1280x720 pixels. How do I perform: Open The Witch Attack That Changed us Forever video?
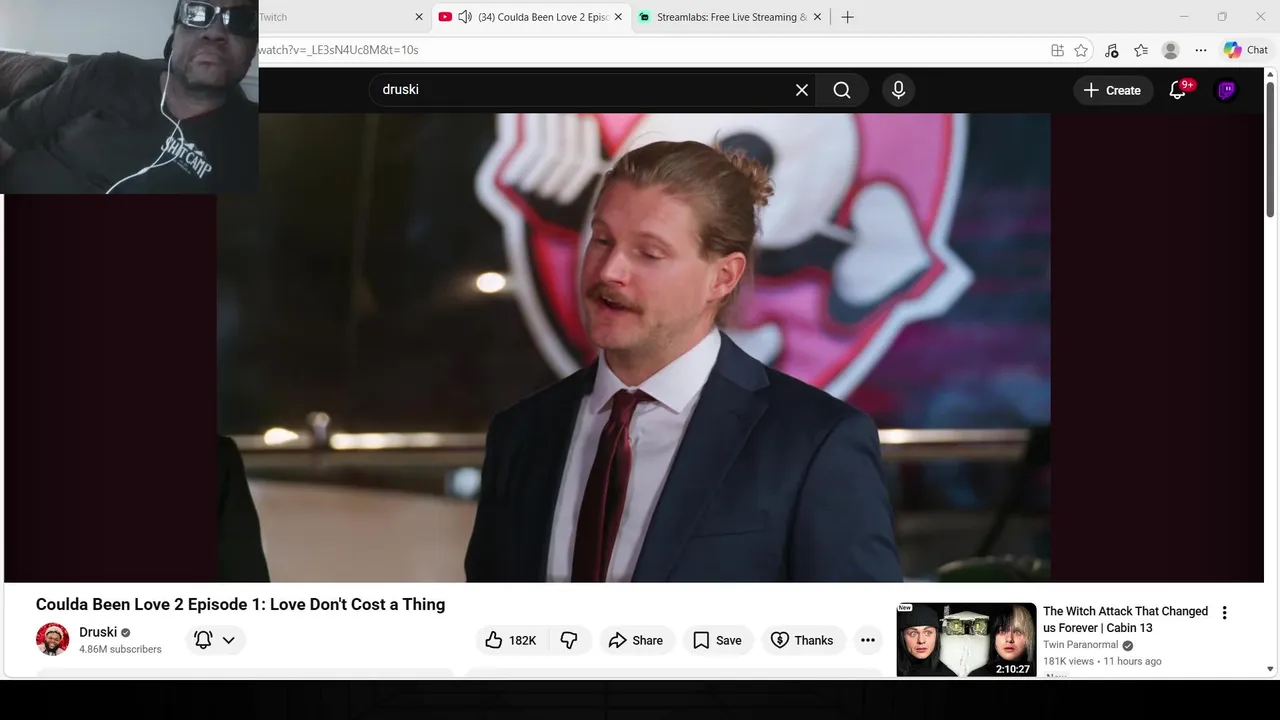coord(1125,619)
